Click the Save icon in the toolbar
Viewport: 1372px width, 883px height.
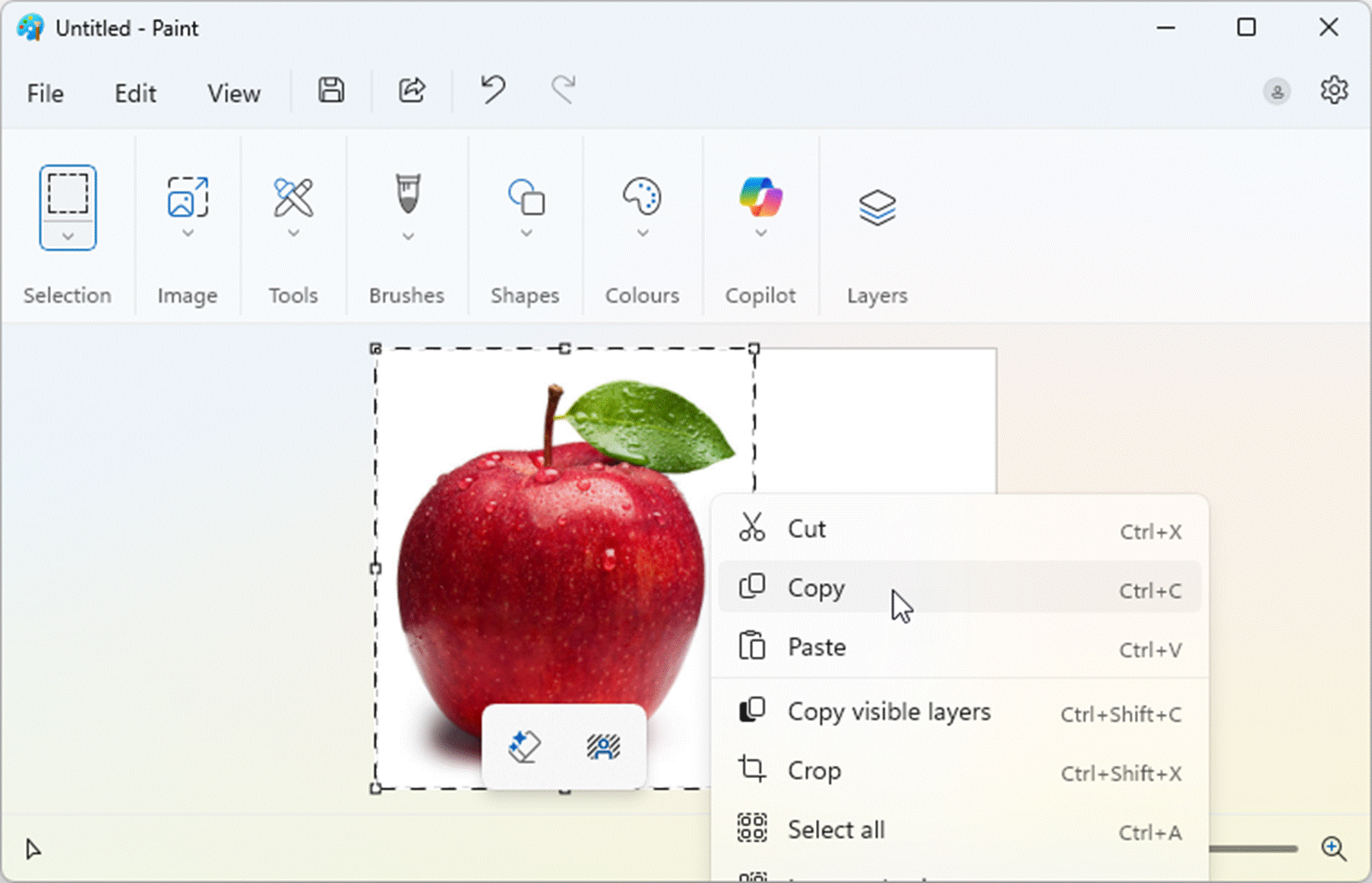pos(330,91)
